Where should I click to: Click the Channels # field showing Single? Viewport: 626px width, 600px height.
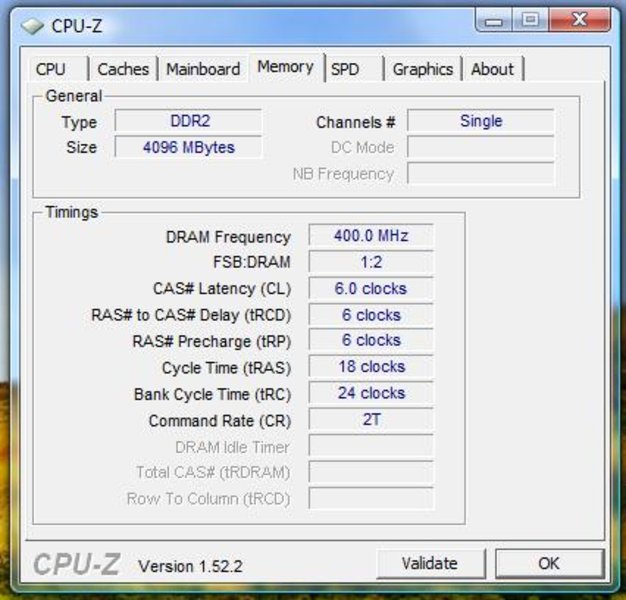pos(481,121)
